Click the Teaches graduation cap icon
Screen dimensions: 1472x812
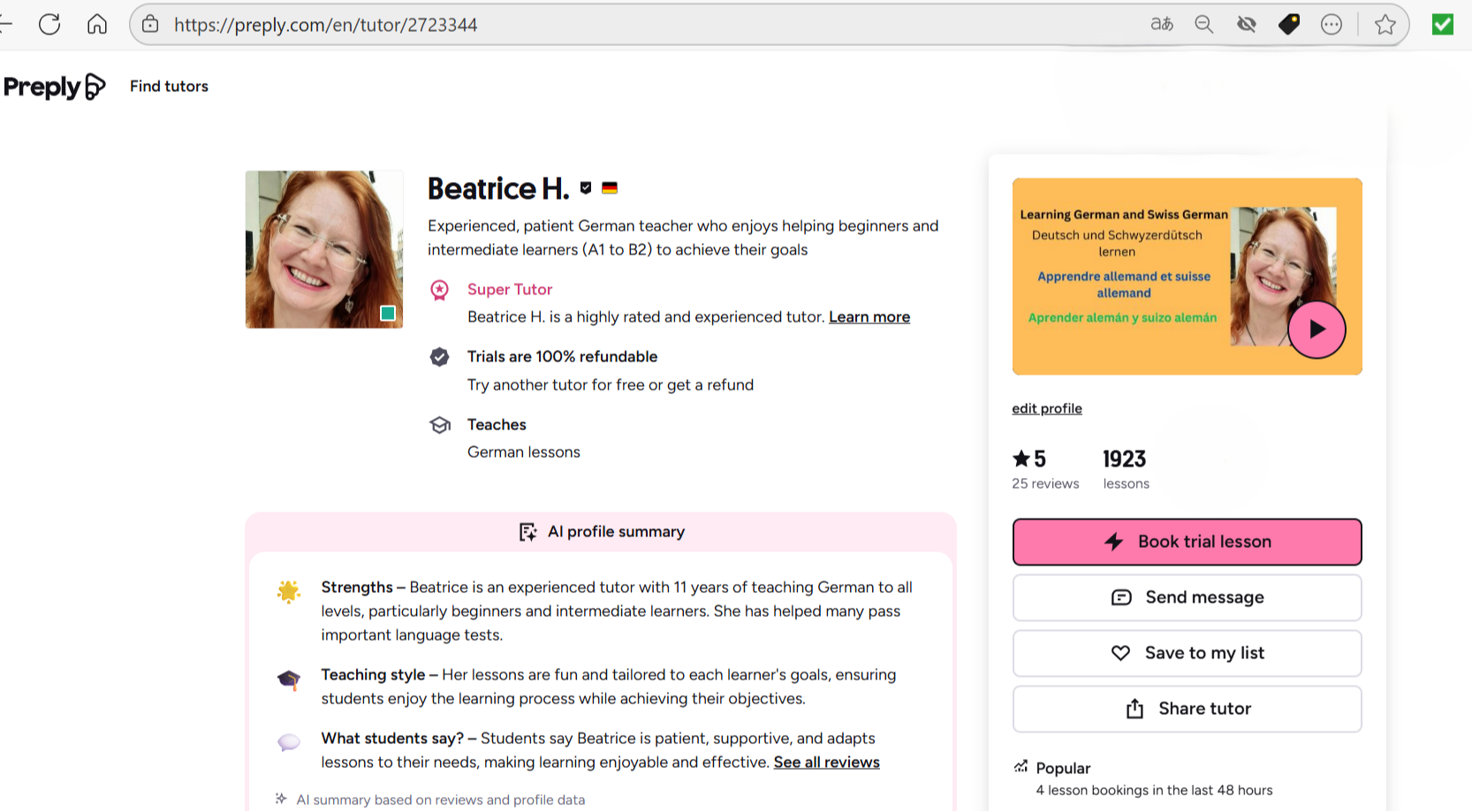click(439, 425)
